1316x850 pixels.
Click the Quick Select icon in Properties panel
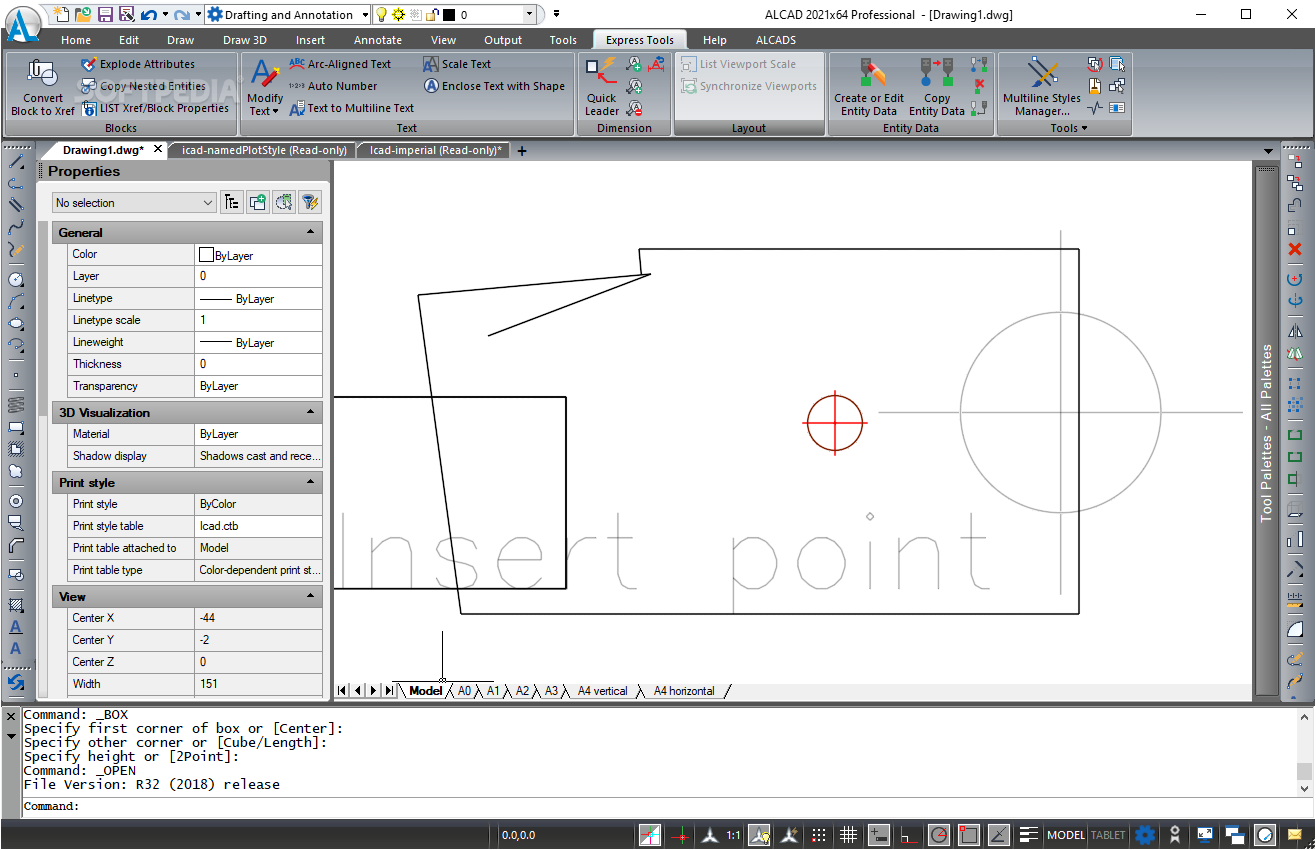(310, 202)
